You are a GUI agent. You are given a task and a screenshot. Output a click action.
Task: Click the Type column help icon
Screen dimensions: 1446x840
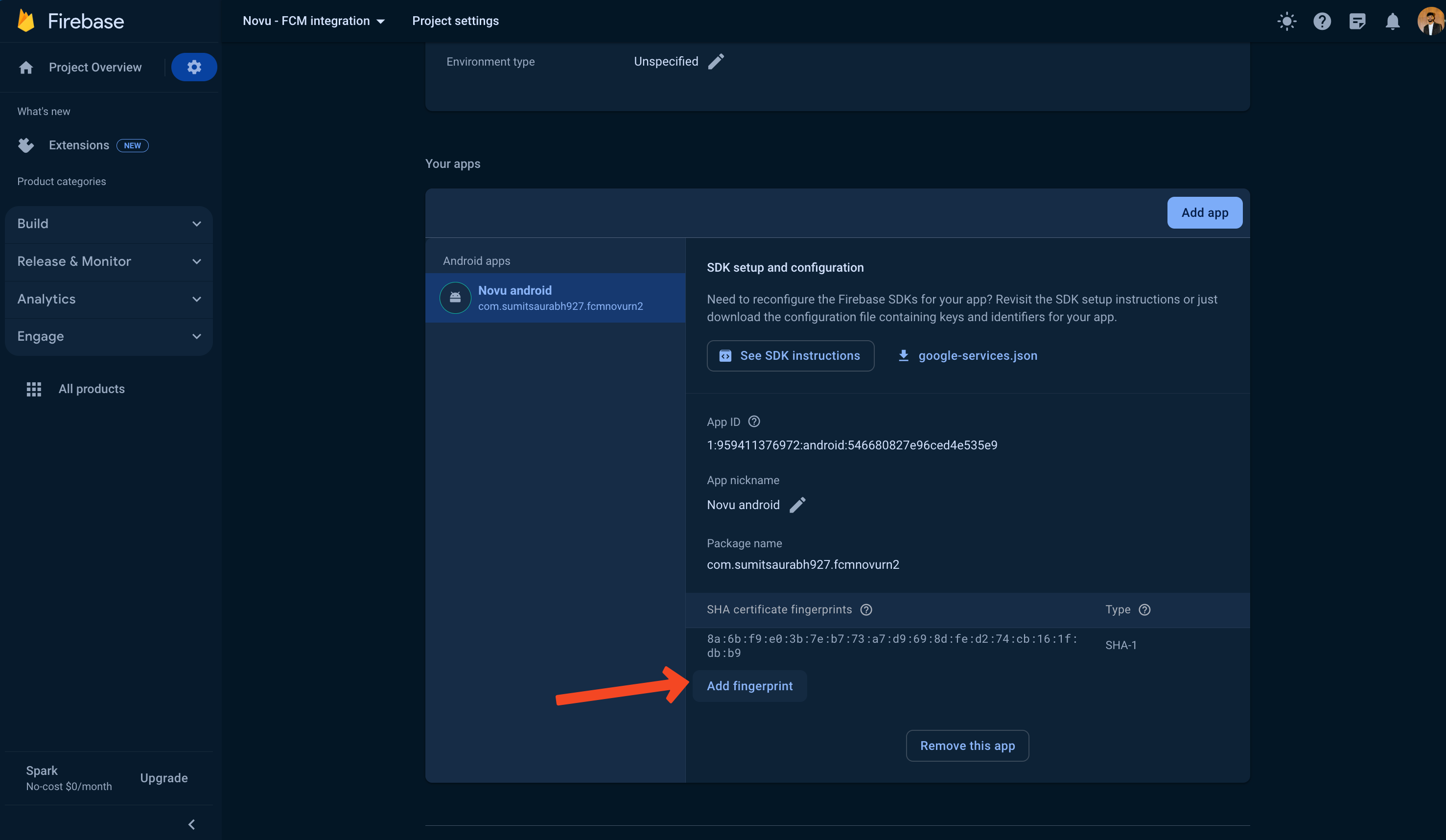coord(1144,610)
